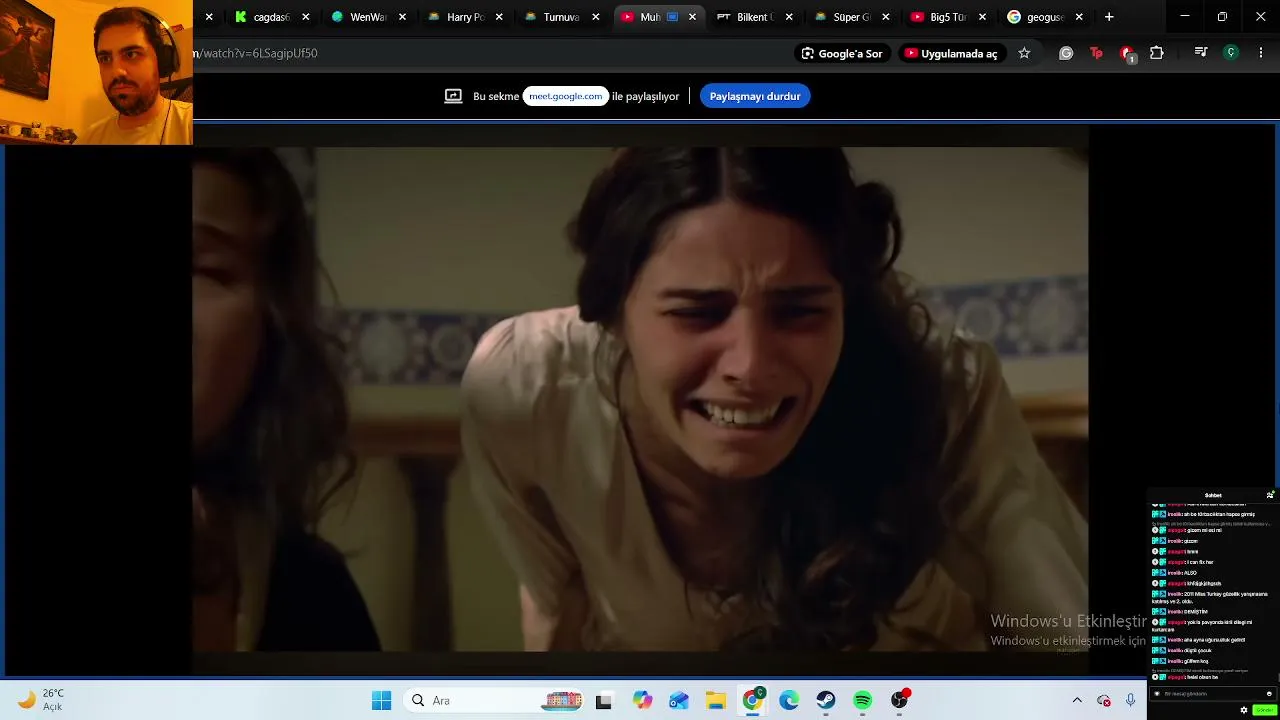Close the Bilkent tab
Image resolution: width=1280 pixels, height=720 pixels.
coord(789,17)
